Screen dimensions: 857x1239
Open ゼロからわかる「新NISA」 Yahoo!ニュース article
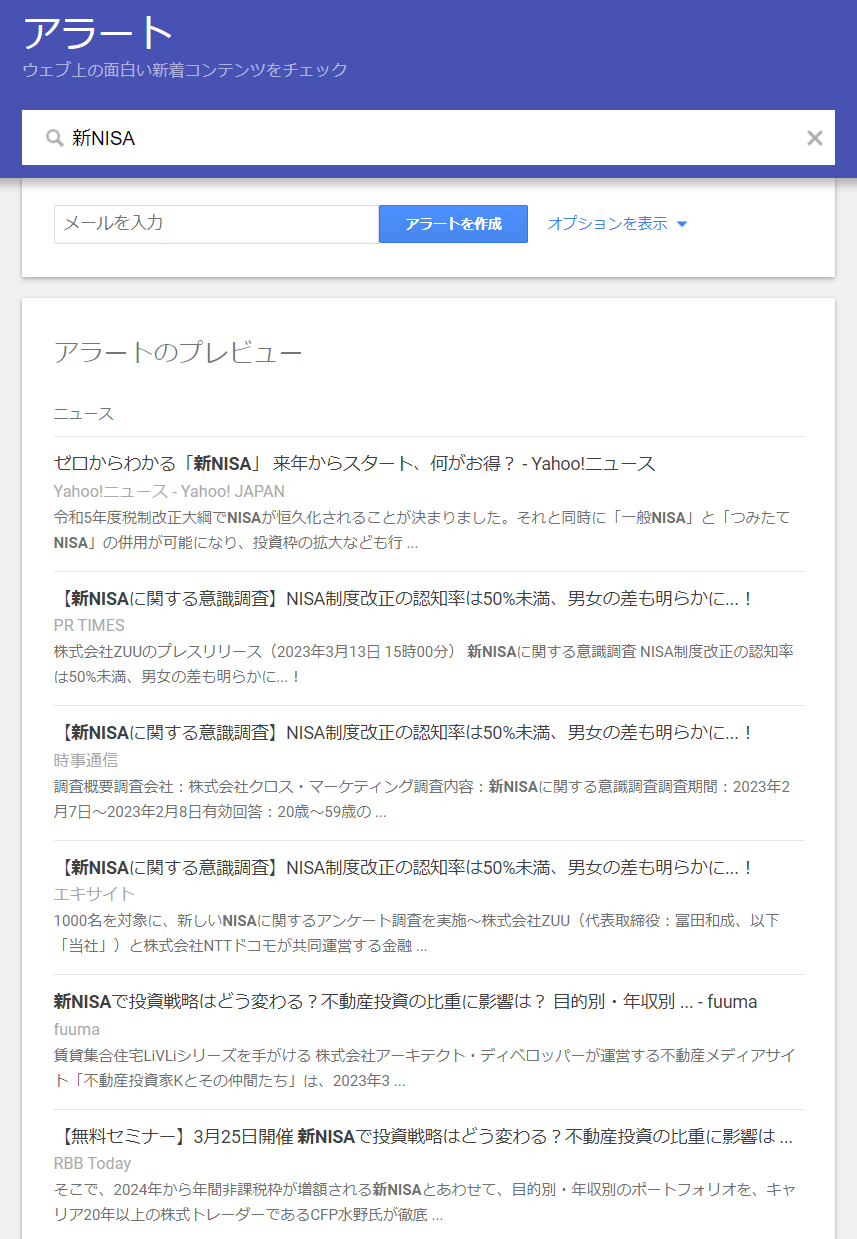coord(354,464)
